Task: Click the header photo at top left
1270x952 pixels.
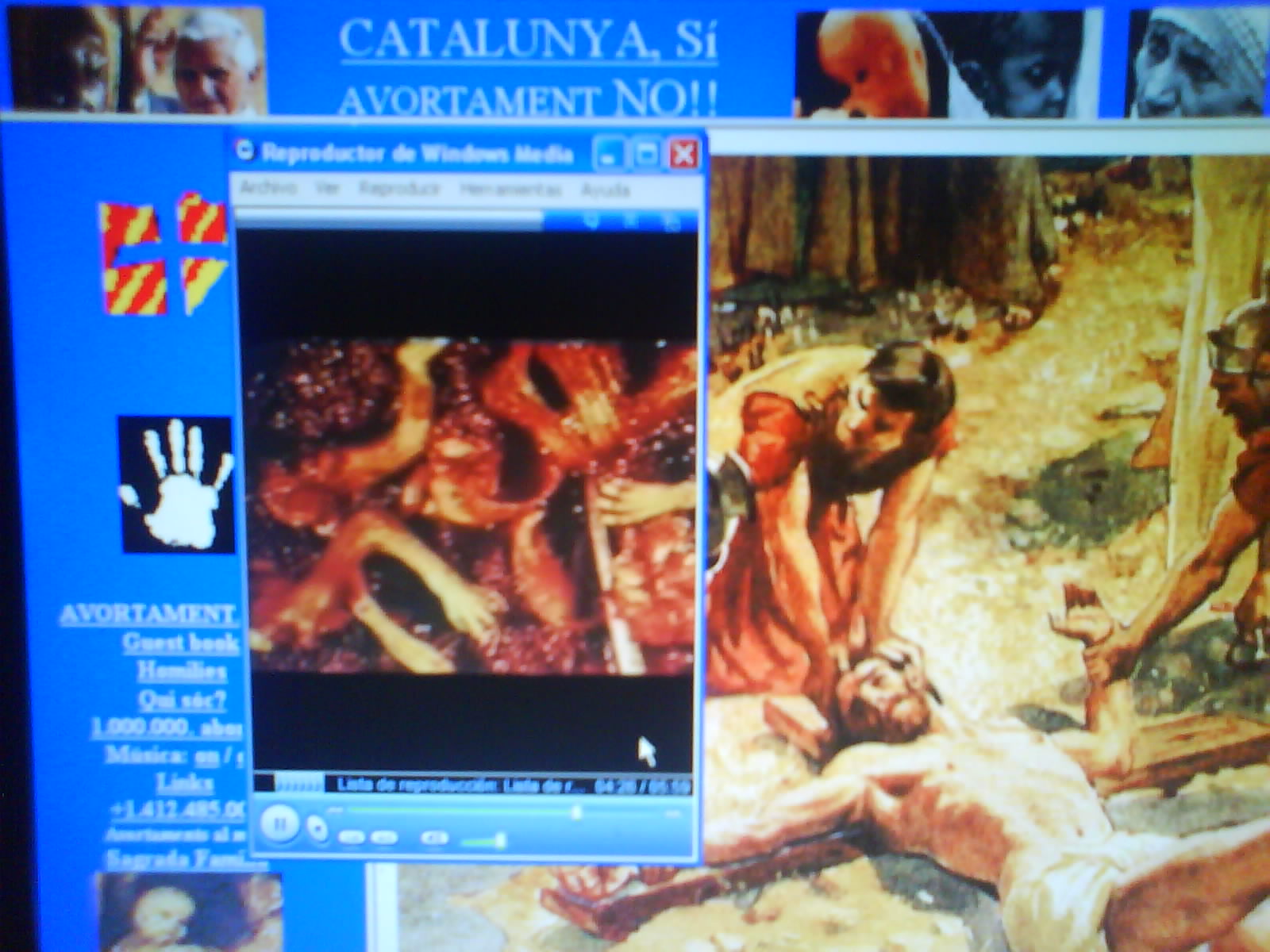Action: [135, 59]
